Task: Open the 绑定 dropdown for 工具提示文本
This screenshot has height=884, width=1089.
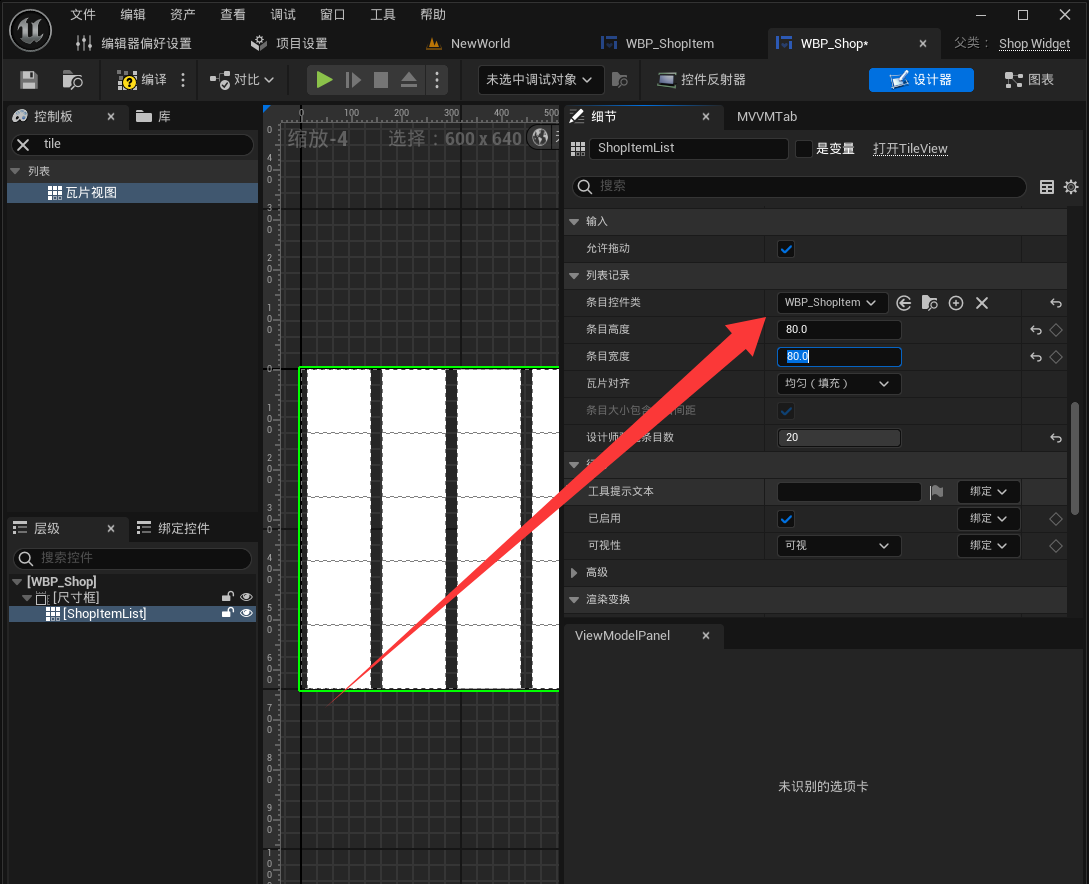Action: 988,492
